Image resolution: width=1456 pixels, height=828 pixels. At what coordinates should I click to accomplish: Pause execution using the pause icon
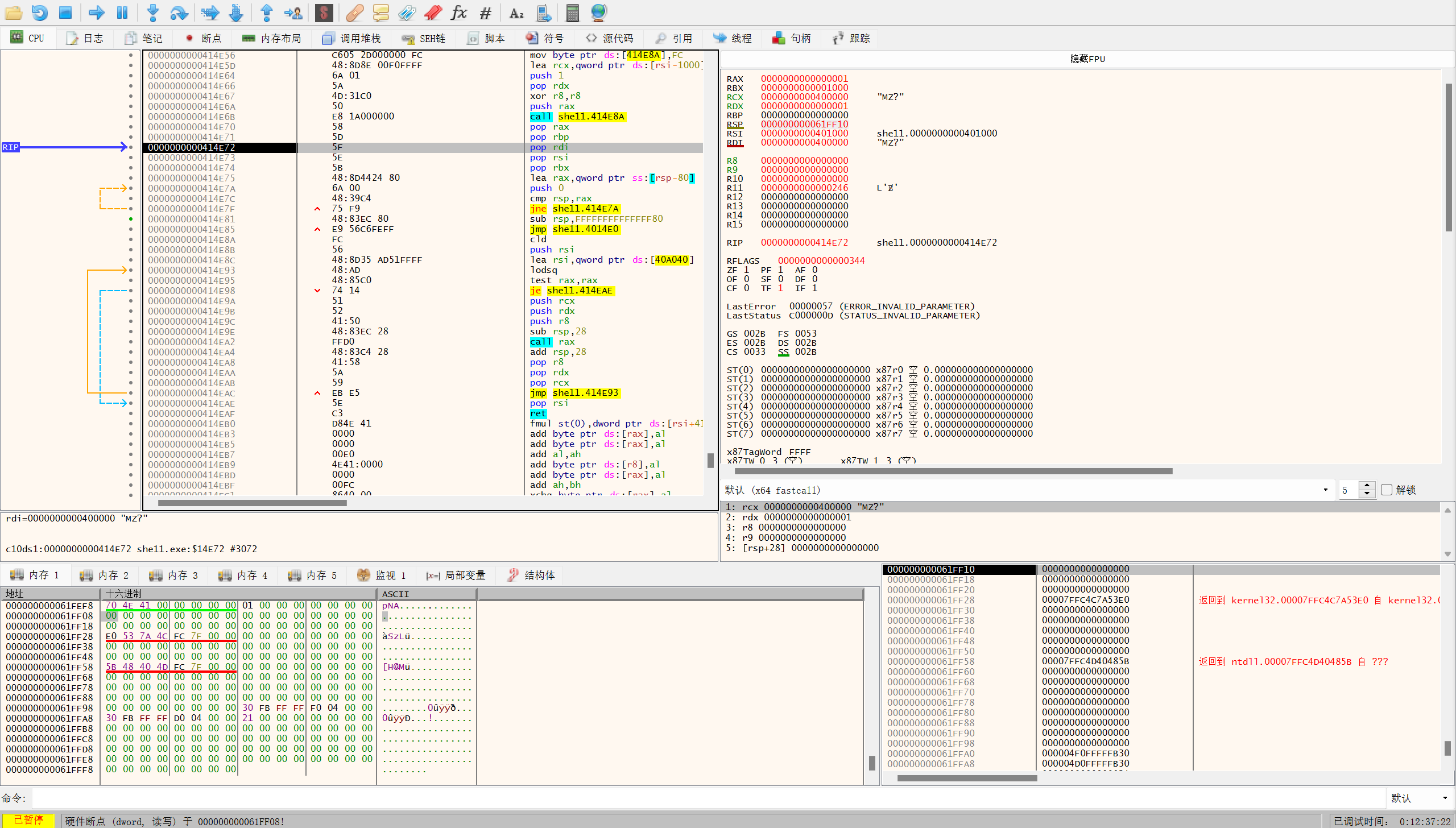pyautogui.click(x=122, y=13)
